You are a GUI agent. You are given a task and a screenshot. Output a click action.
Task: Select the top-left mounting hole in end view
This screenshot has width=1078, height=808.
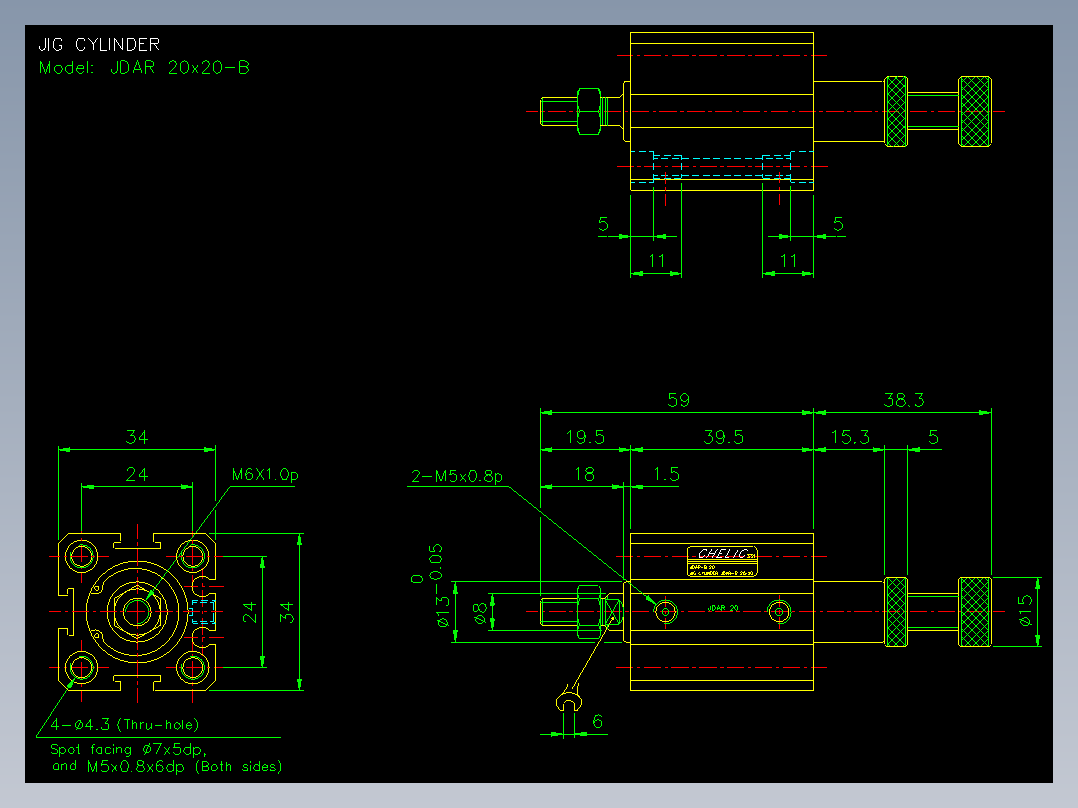[81, 555]
